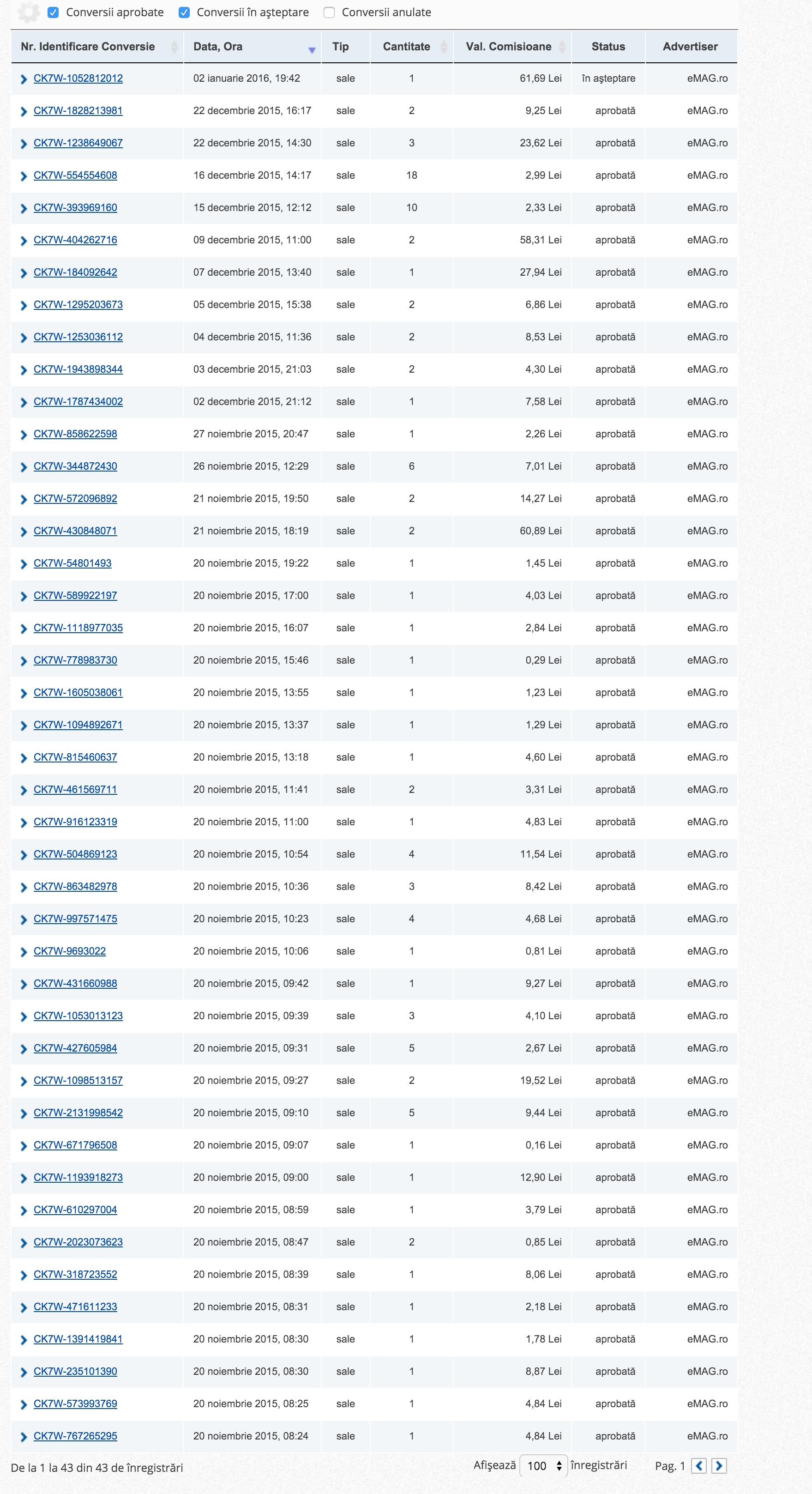This screenshot has height=1494, width=812.
Task: Open conversion link CK7W-778983730
Action: click(75, 660)
